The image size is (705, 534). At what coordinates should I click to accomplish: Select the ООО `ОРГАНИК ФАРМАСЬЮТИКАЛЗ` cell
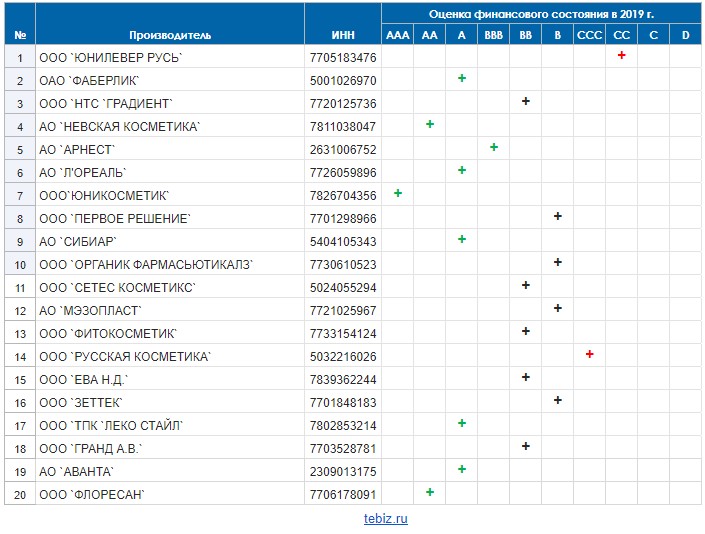point(170,264)
